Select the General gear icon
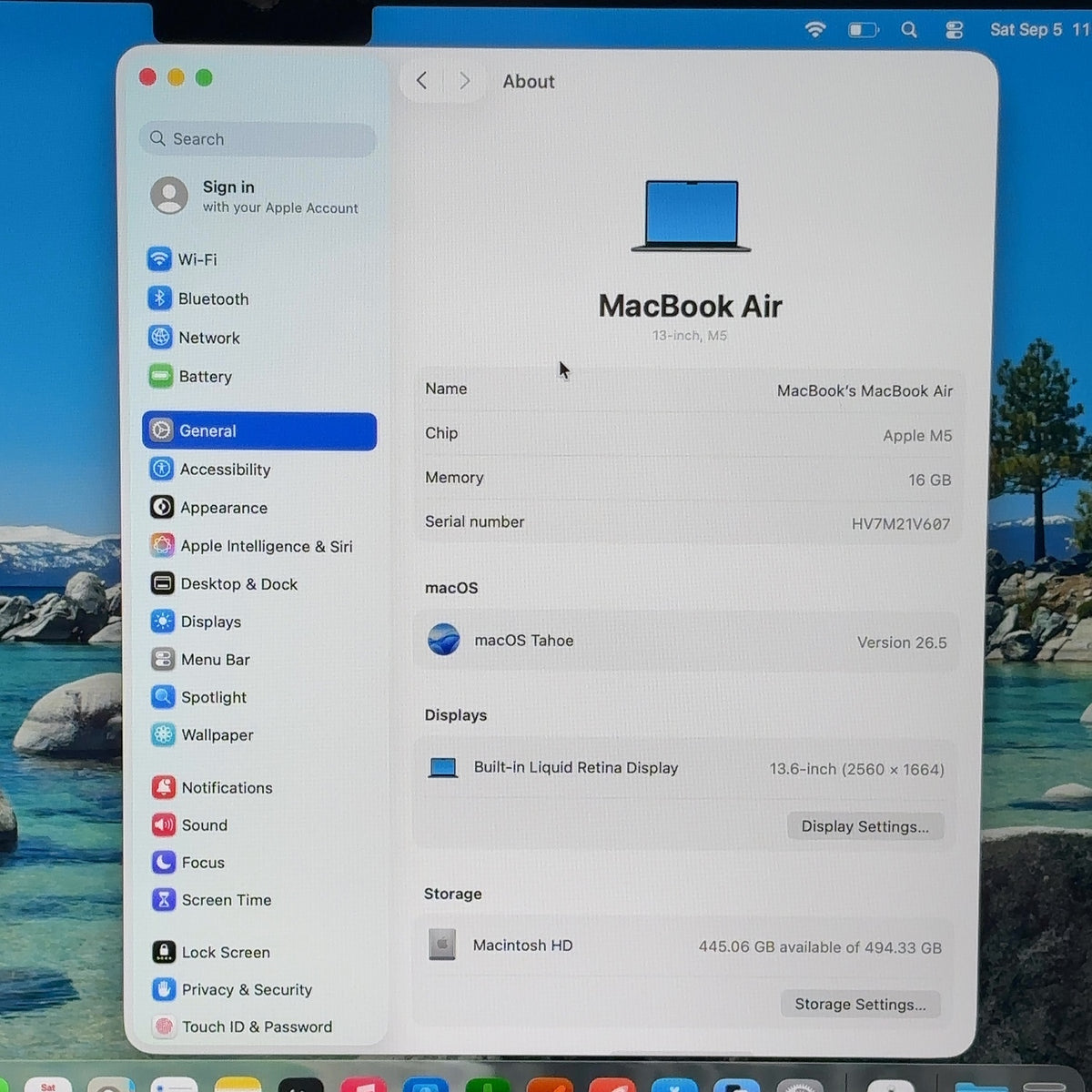The width and height of the screenshot is (1092, 1092). [161, 430]
